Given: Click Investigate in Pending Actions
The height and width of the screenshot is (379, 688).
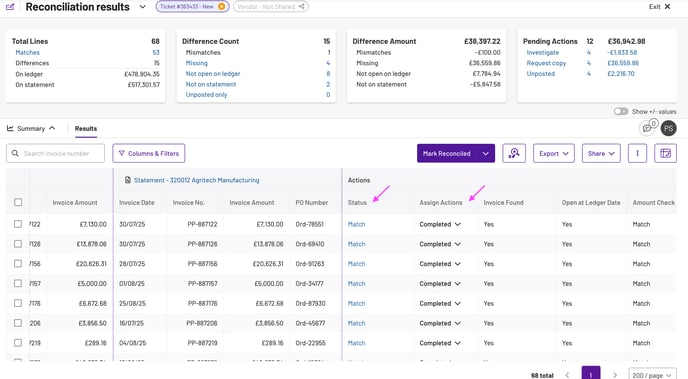Looking at the screenshot, I should pos(543,52).
